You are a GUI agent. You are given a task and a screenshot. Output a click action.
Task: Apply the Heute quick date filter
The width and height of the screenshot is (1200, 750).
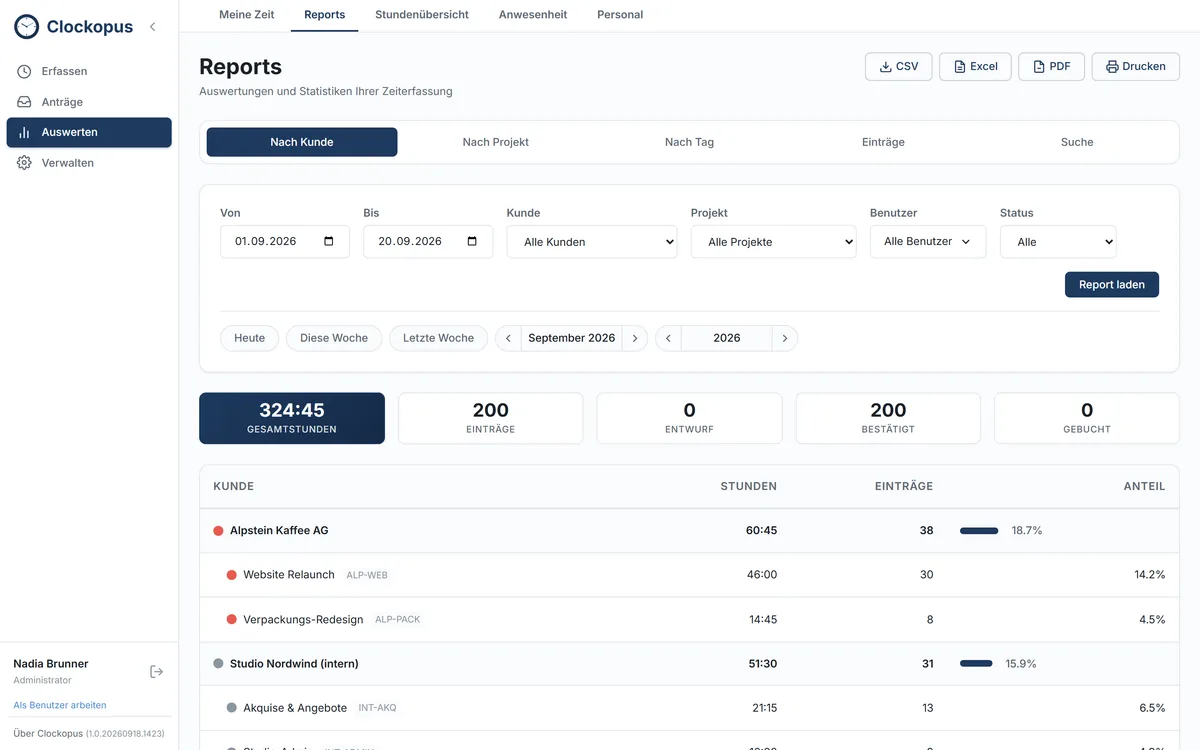click(x=250, y=338)
